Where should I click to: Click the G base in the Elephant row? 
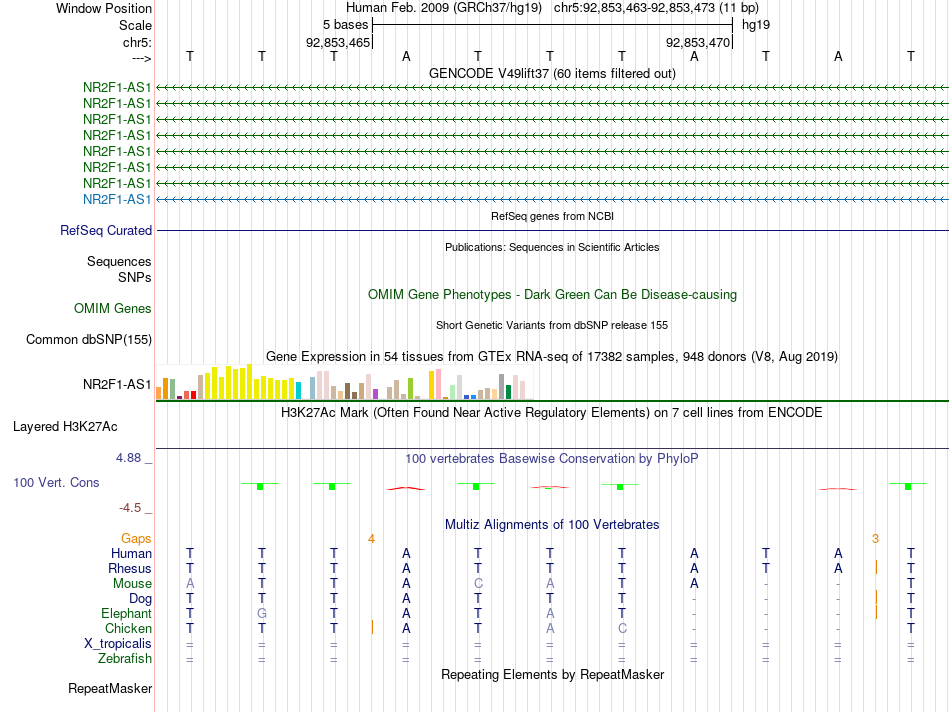click(262, 613)
